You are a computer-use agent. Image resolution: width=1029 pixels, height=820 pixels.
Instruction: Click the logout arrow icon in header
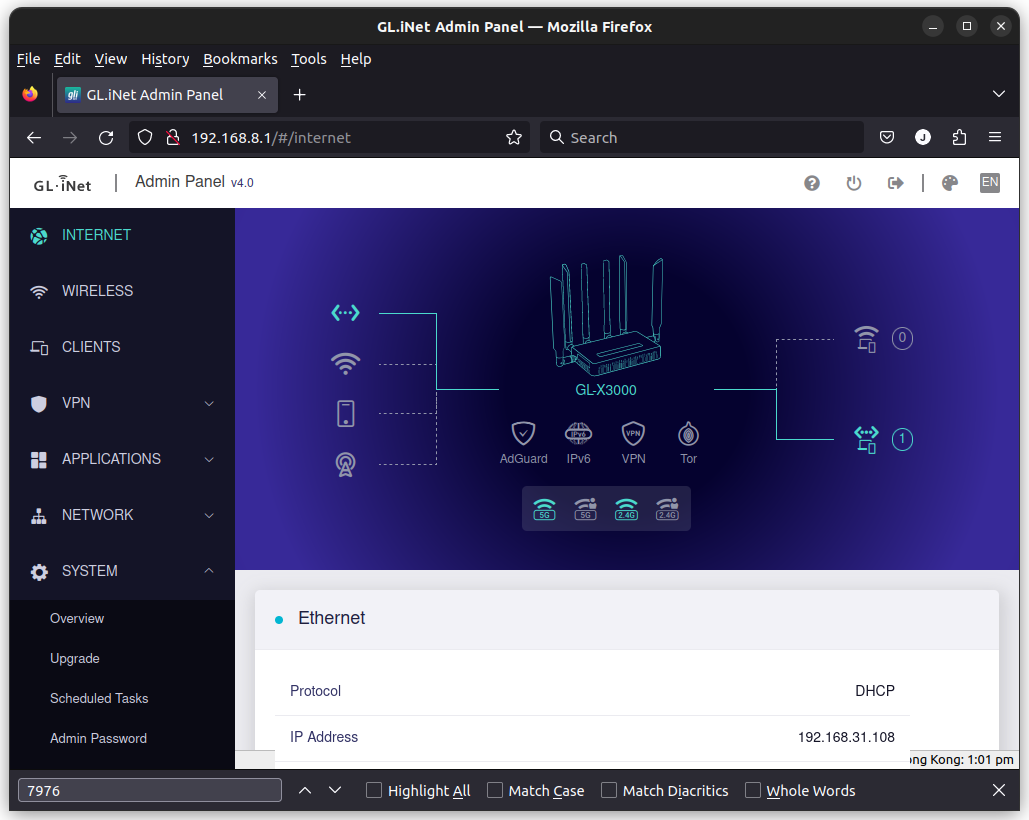click(x=896, y=183)
